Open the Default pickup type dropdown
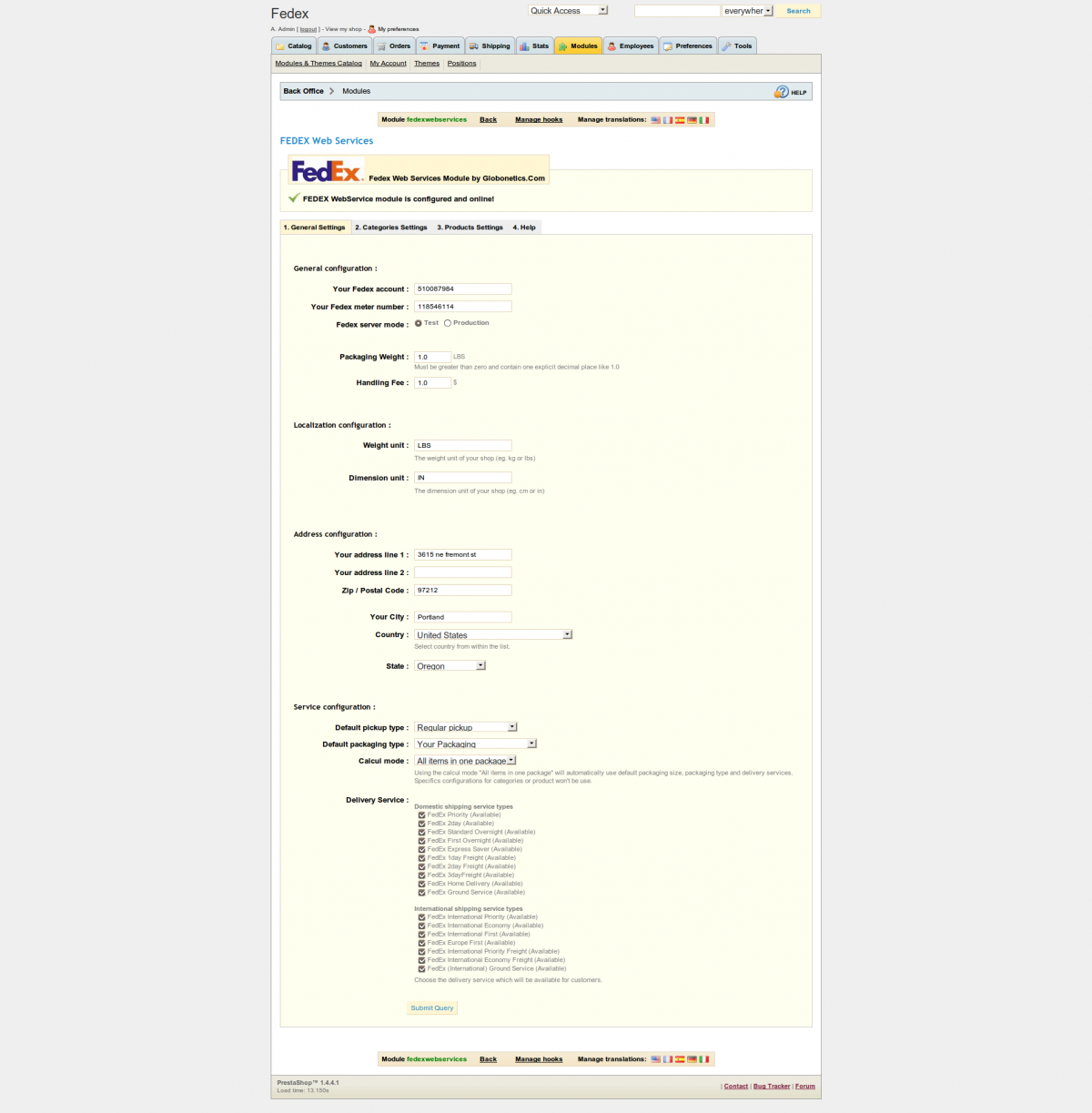1092x1113 pixels. pos(466,727)
